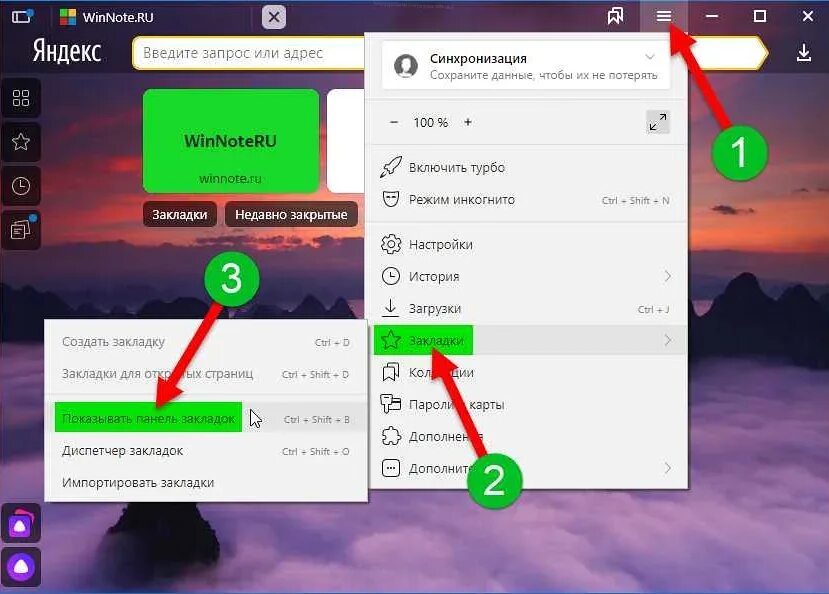The height and width of the screenshot is (594, 829).
Task: Enter fullscreen with the expand arrows icon
Action: tap(658, 122)
